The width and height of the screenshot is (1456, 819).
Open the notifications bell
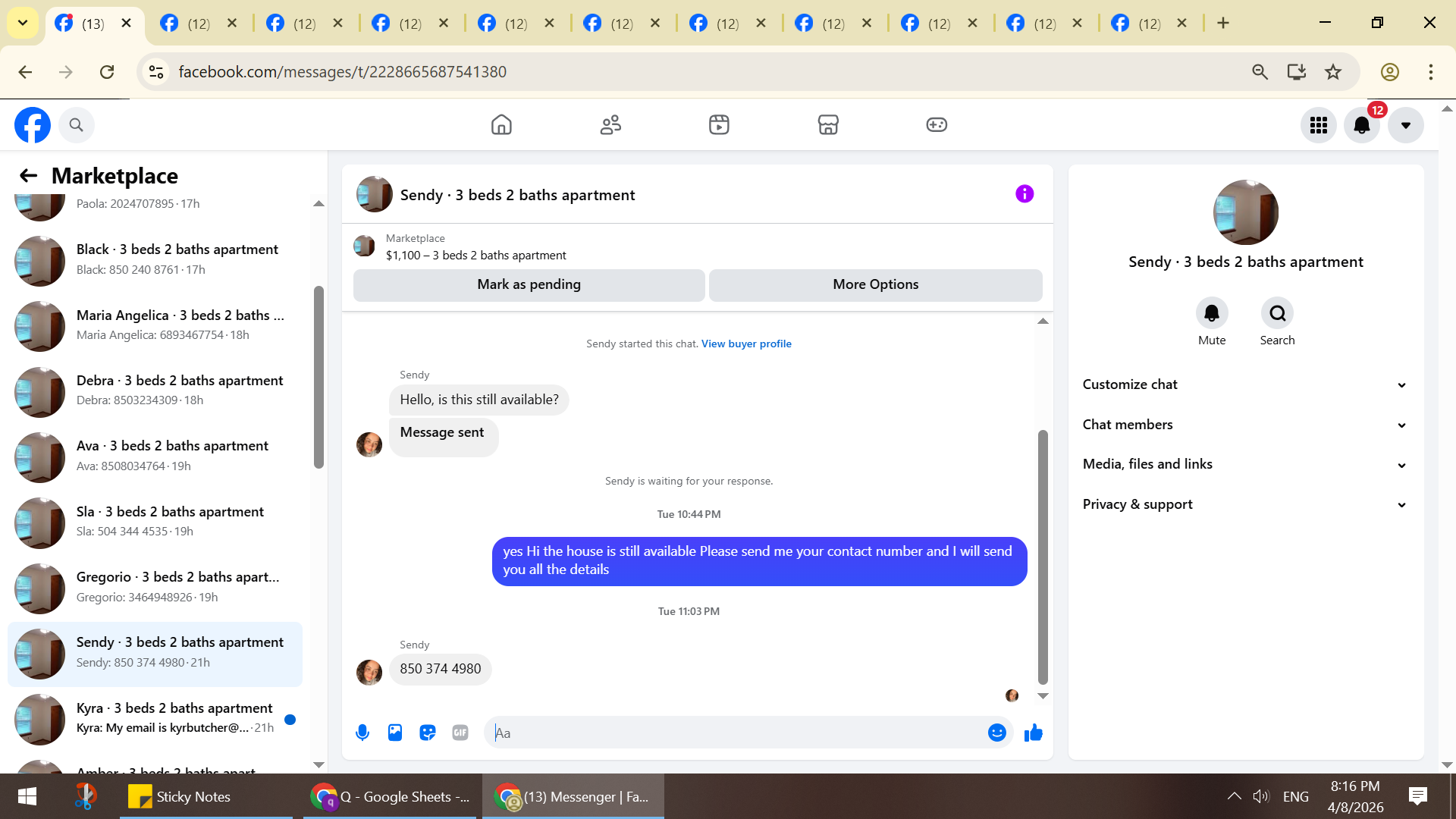click(x=1361, y=125)
